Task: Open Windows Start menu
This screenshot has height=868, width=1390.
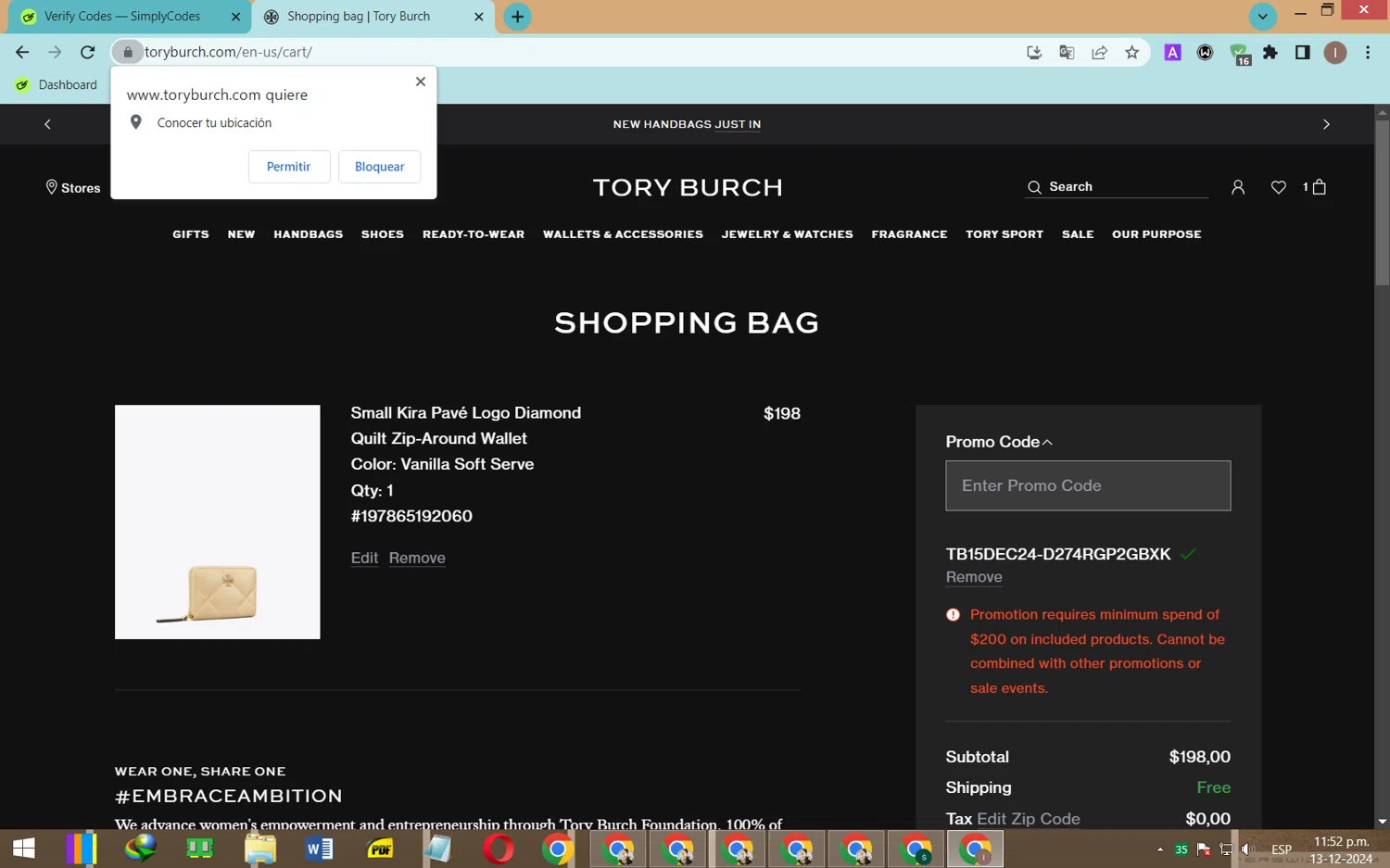Action: 23,849
